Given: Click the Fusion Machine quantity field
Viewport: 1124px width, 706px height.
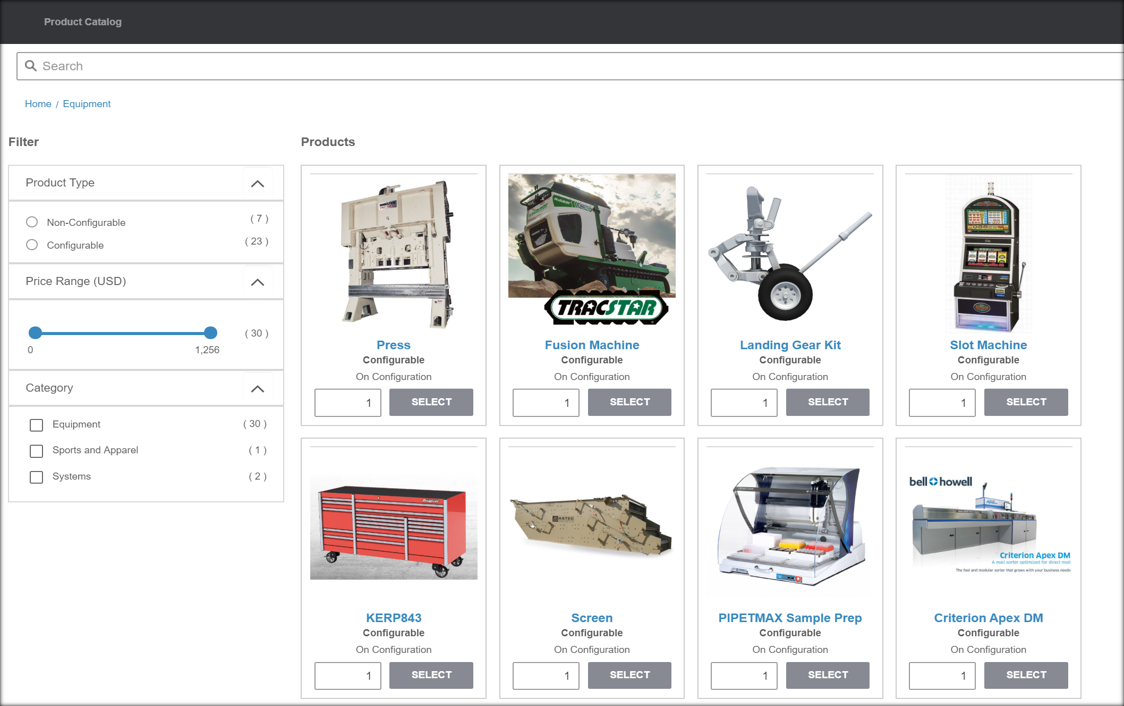Looking at the screenshot, I should [546, 403].
